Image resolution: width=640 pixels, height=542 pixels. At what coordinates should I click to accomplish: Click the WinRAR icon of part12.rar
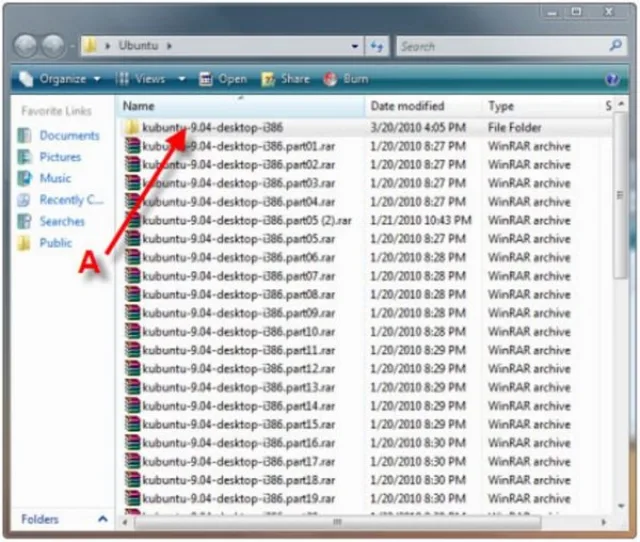133,369
